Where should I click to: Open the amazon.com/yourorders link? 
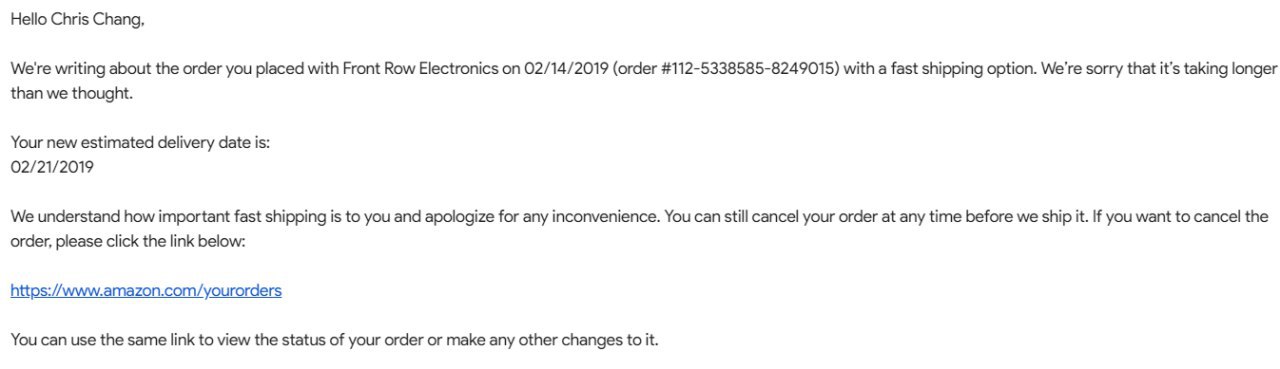[146, 291]
